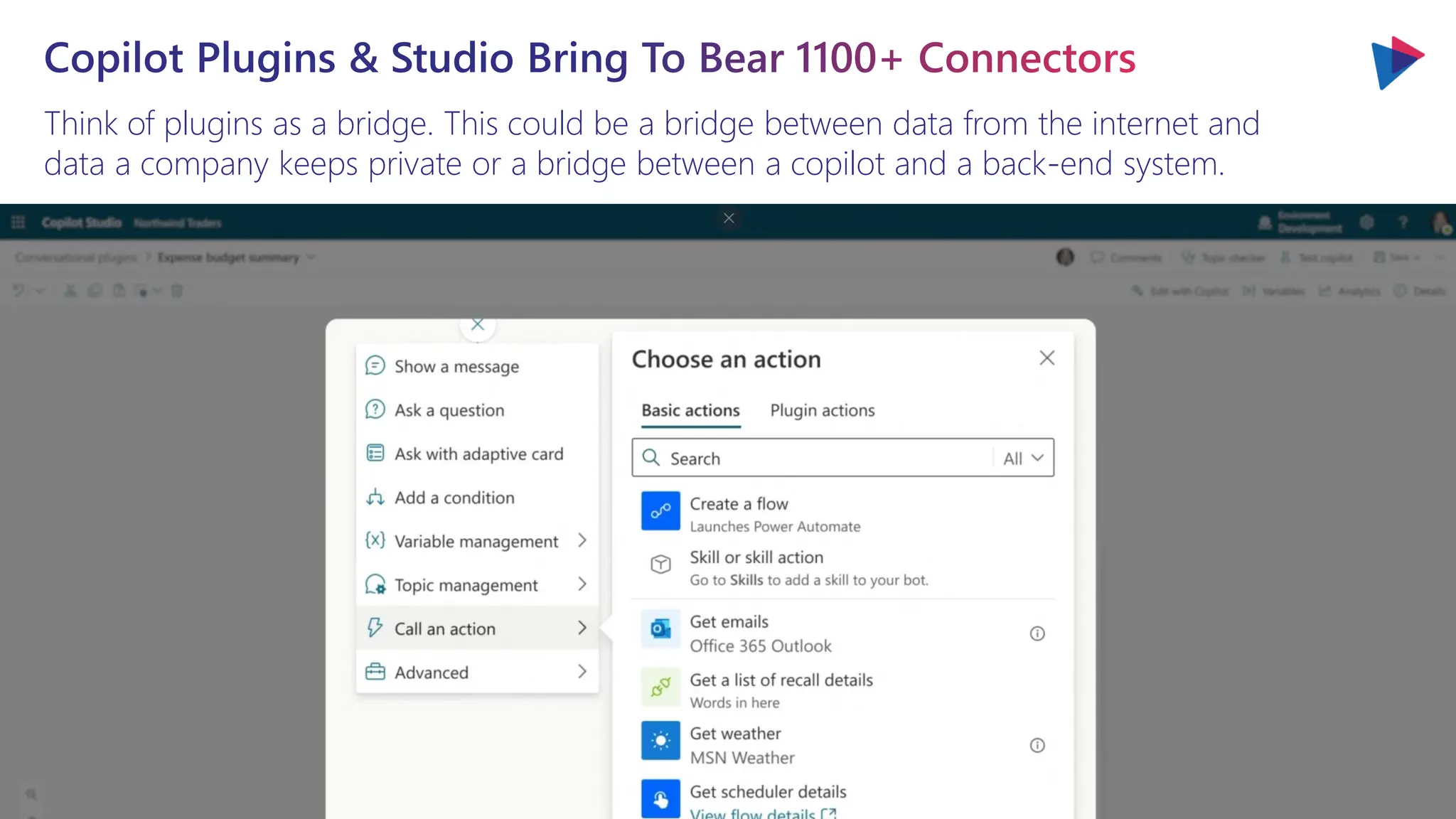Click the MSN Weather sun icon
The image size is (1456, 819).
(660, 741)
